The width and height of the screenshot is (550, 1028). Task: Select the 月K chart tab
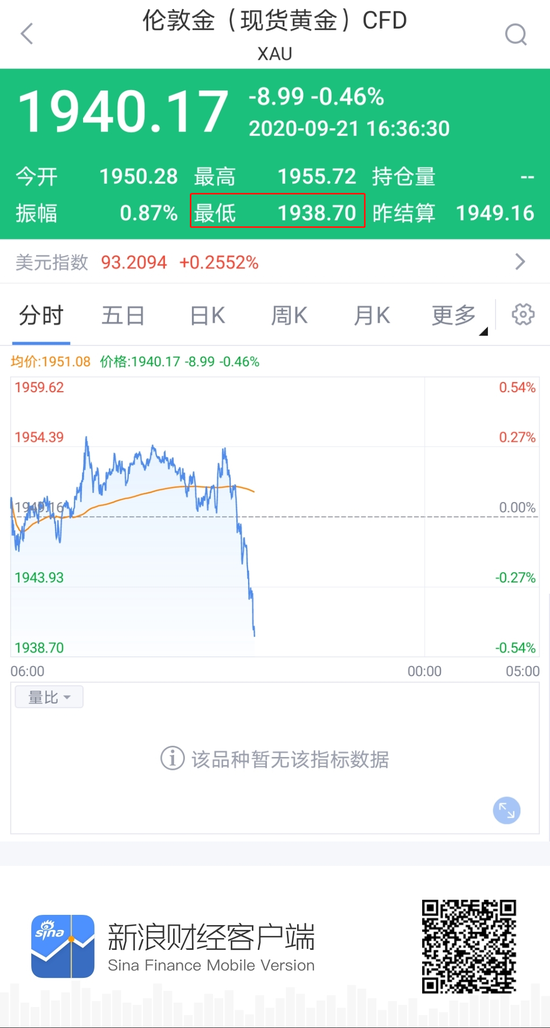coord(372,315)
